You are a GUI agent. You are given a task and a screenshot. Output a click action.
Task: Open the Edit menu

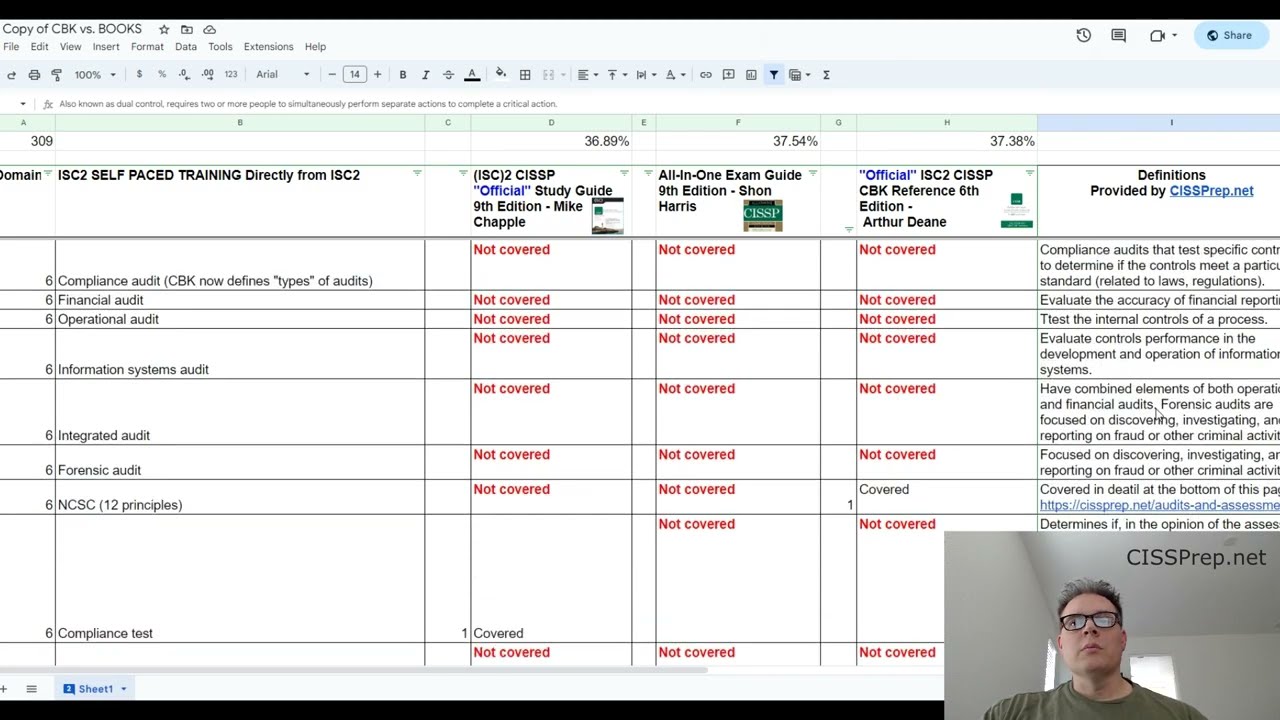39,47
